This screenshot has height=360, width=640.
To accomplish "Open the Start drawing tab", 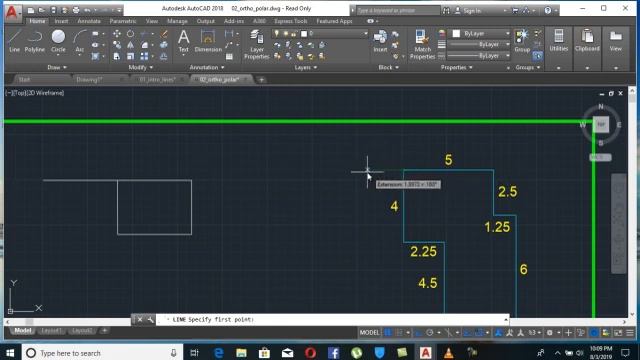I will 24,80.
